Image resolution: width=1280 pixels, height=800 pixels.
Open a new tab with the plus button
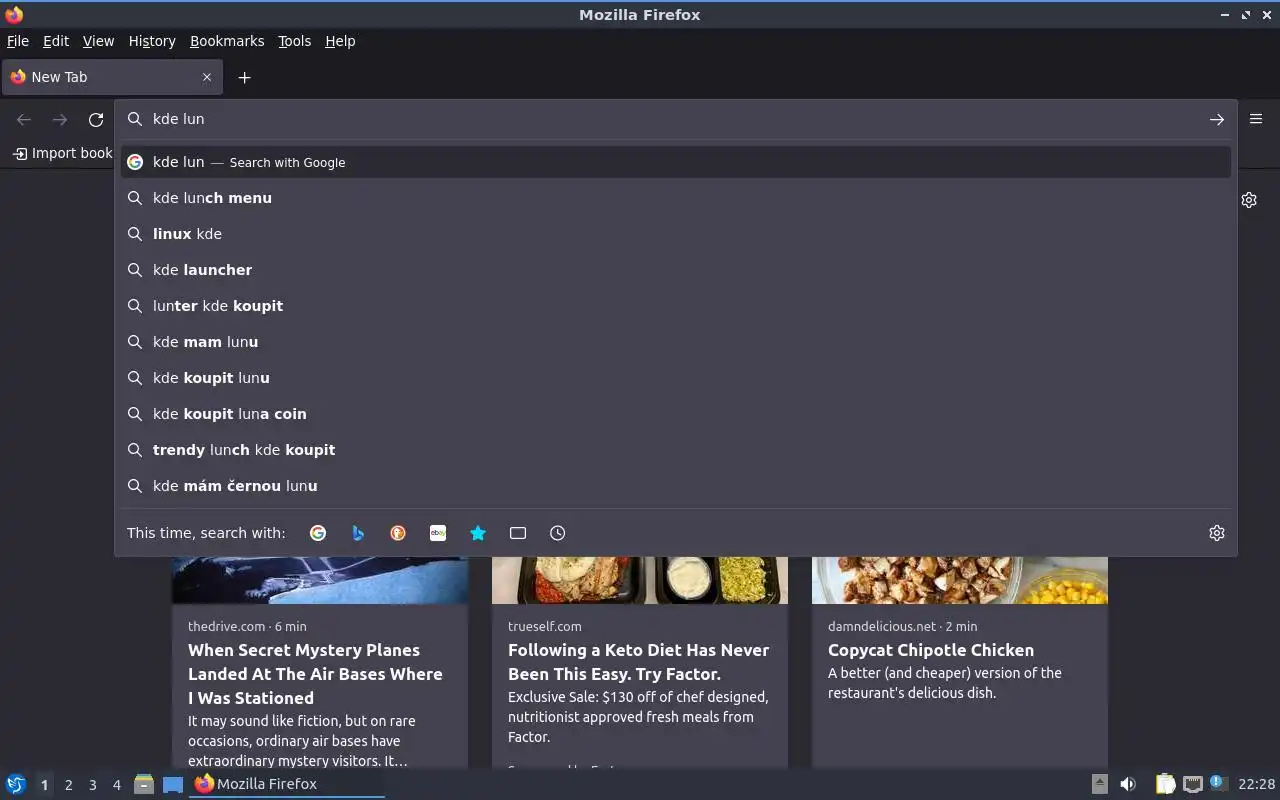pos(244,77)
